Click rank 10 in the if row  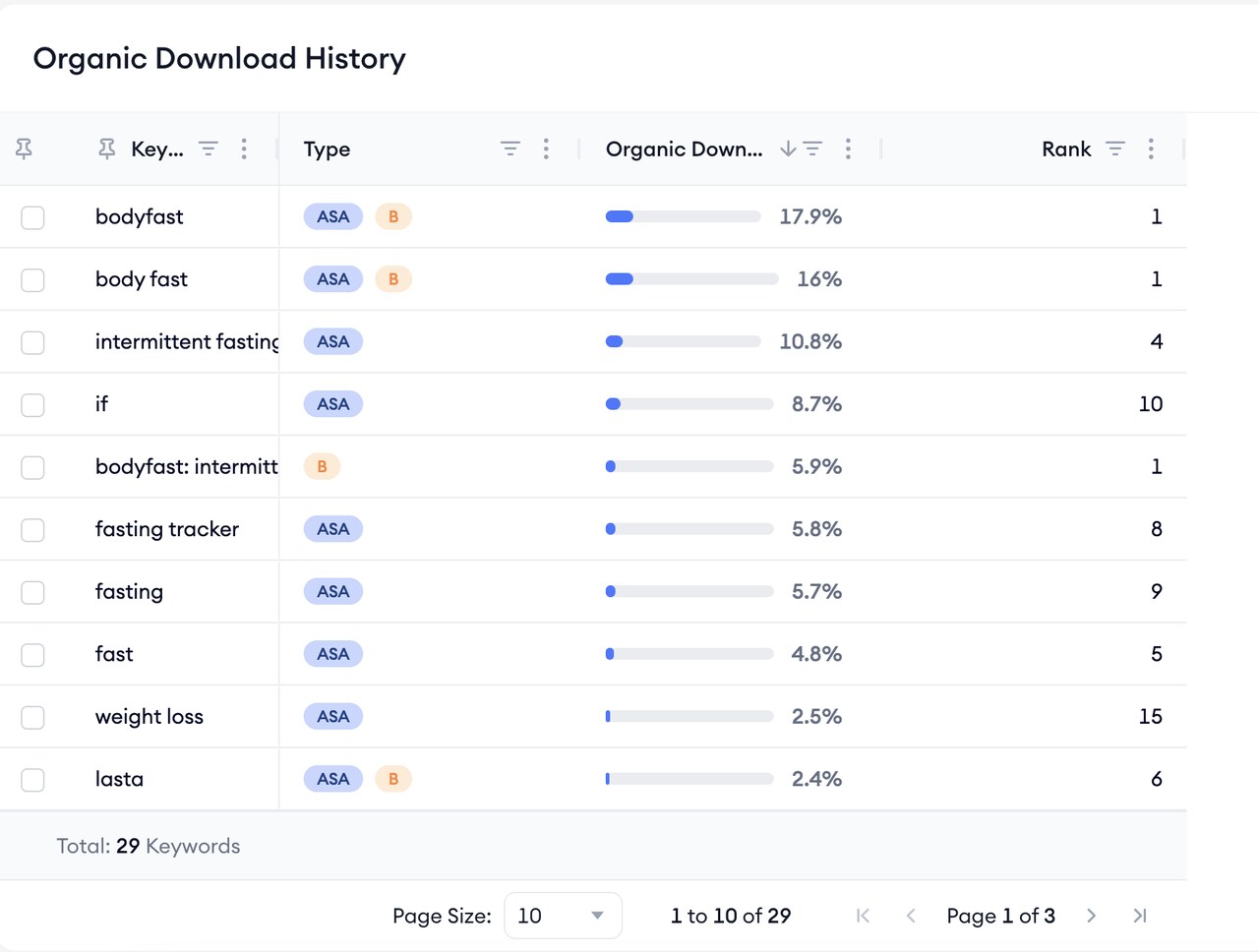(1150, 404)
